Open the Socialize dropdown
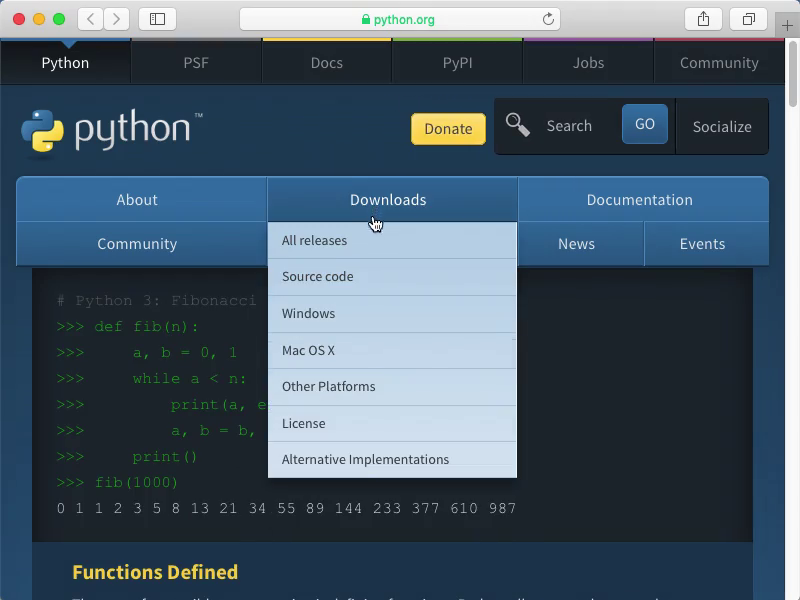 [x=721, y=127]
